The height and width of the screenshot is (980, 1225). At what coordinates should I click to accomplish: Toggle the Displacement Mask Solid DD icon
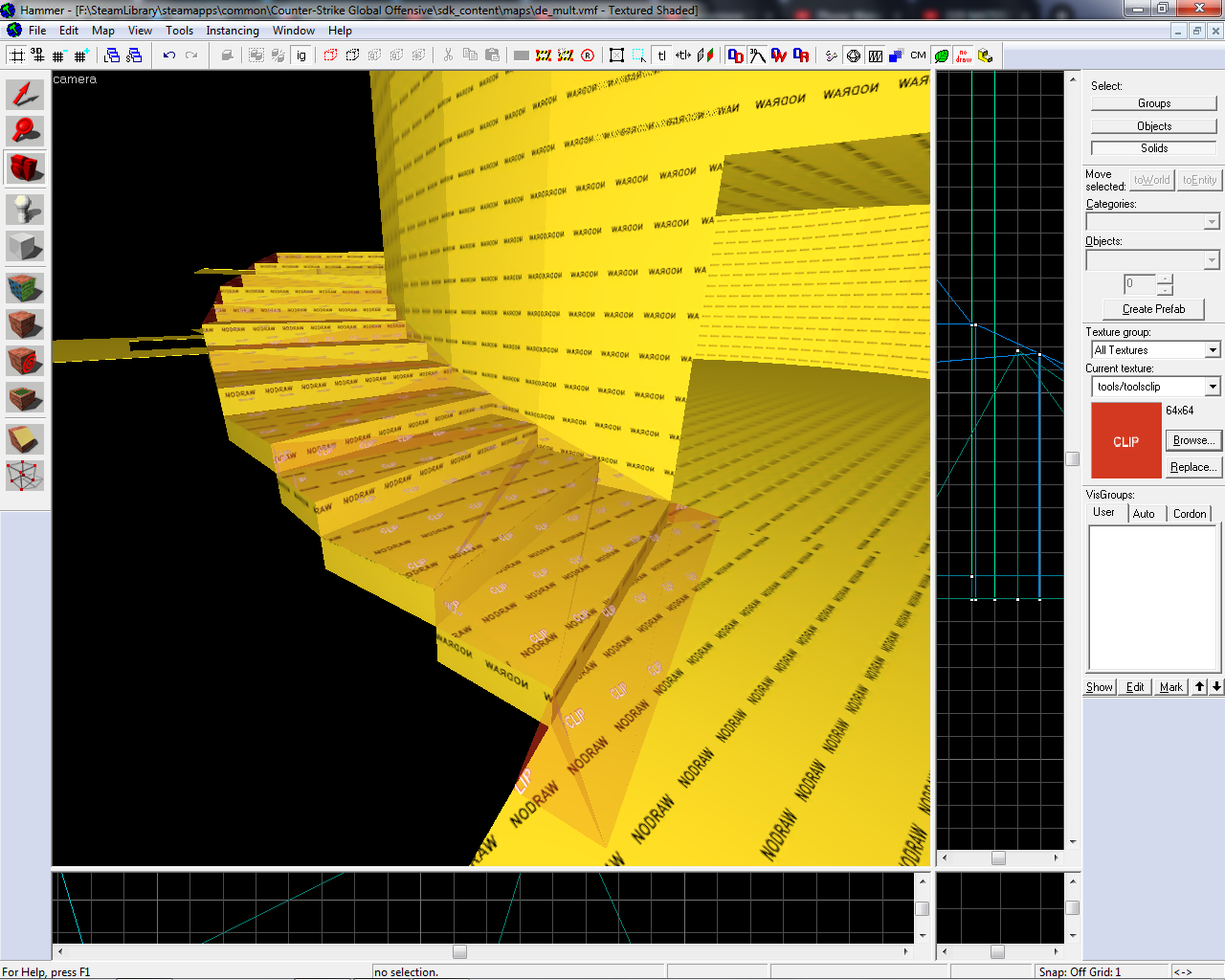(x=735, y=56)
